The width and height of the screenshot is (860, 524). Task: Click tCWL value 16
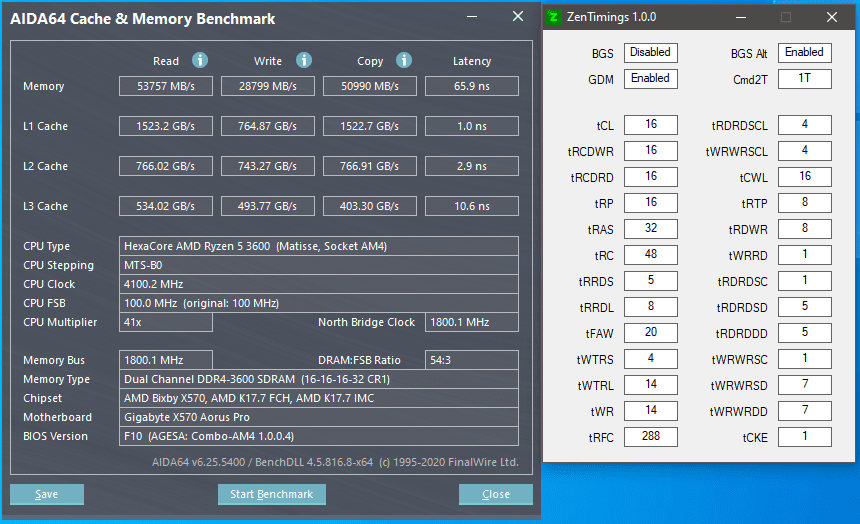coord(805,177)
